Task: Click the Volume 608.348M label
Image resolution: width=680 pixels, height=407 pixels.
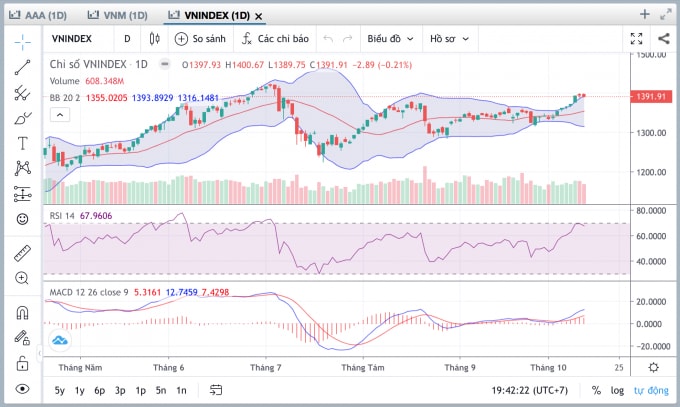Action: [x=87, y=81]
